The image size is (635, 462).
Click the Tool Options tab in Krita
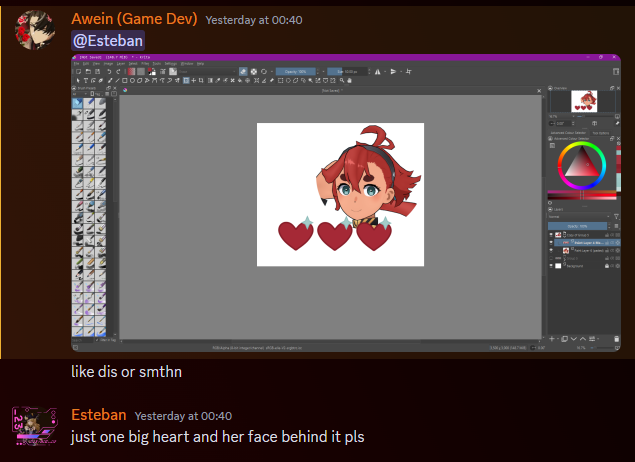601,133
